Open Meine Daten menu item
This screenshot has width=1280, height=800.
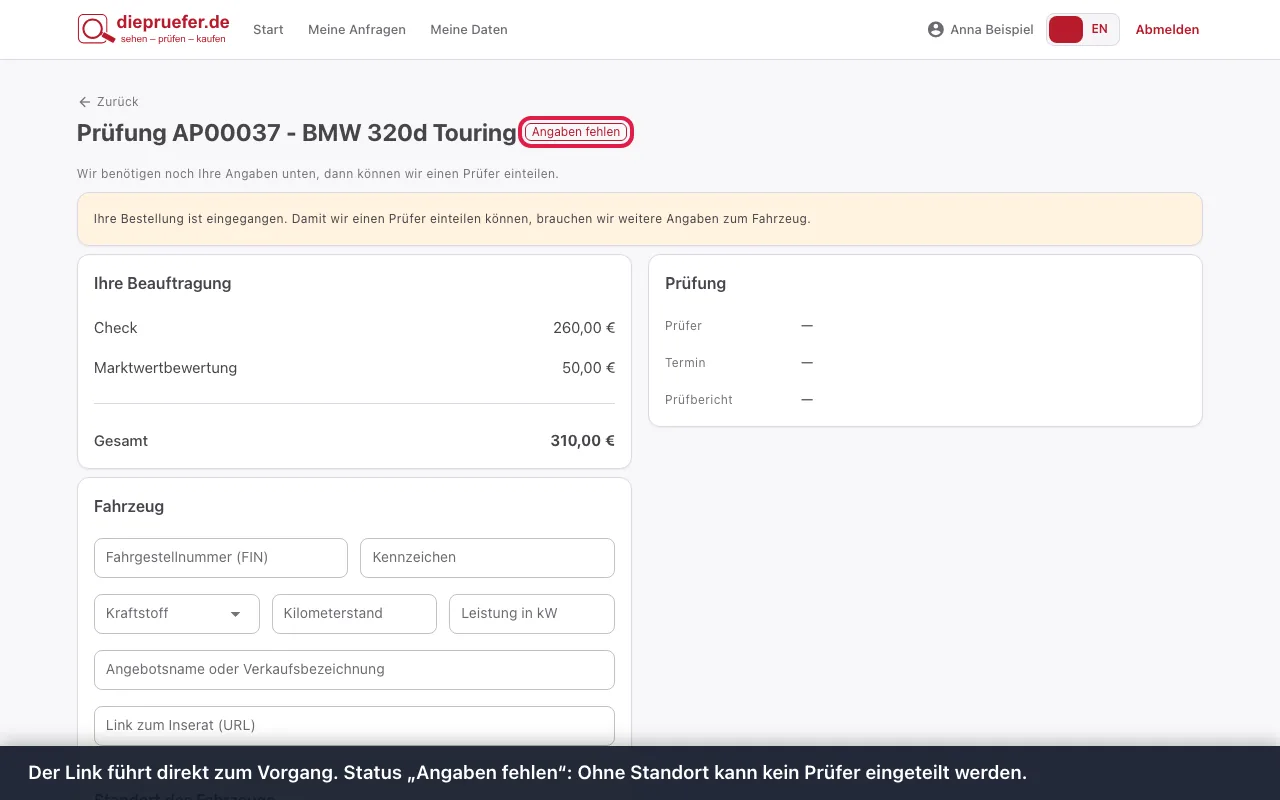point(469,30)
